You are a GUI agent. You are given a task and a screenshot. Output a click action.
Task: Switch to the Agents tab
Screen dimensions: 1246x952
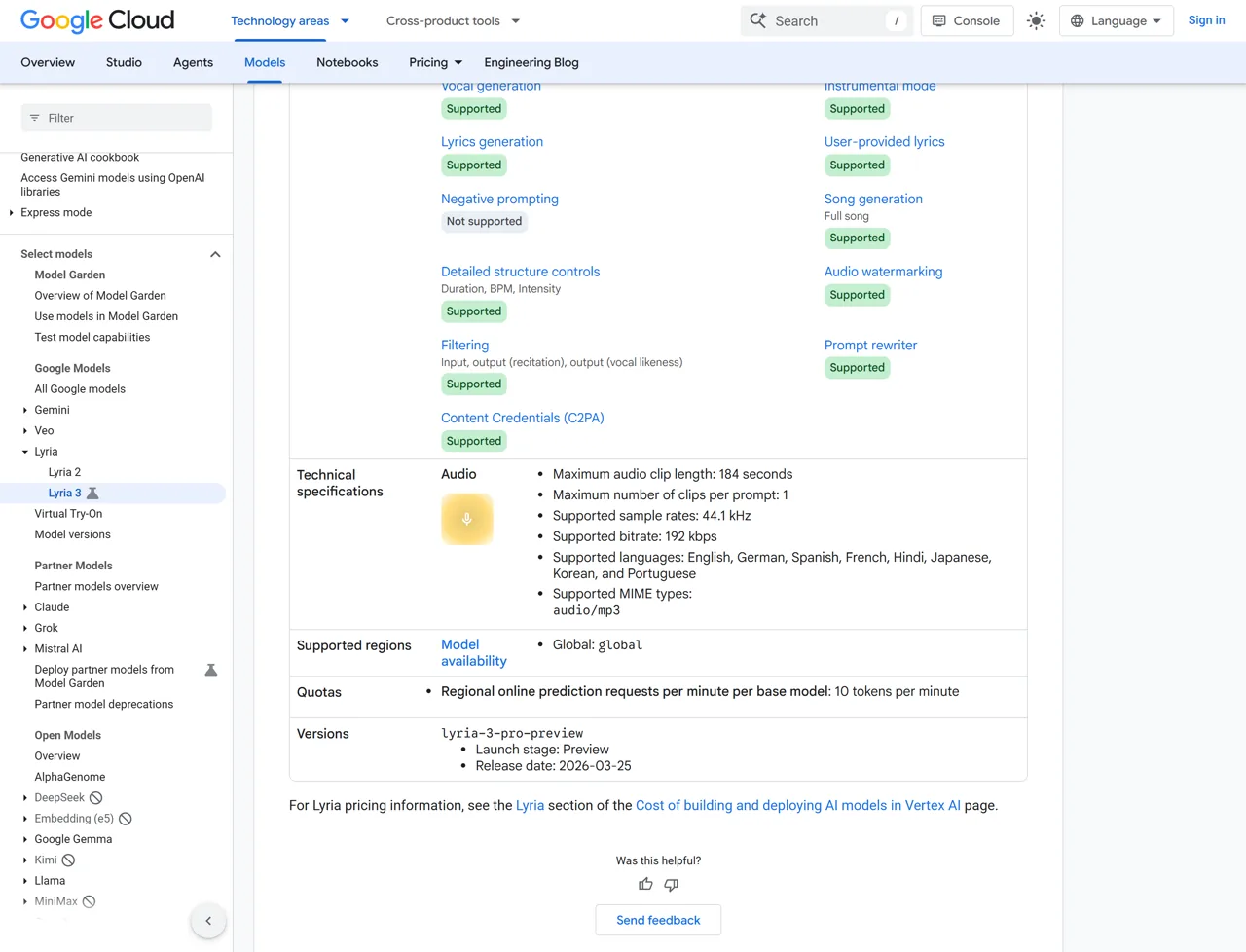pos(193,62)
